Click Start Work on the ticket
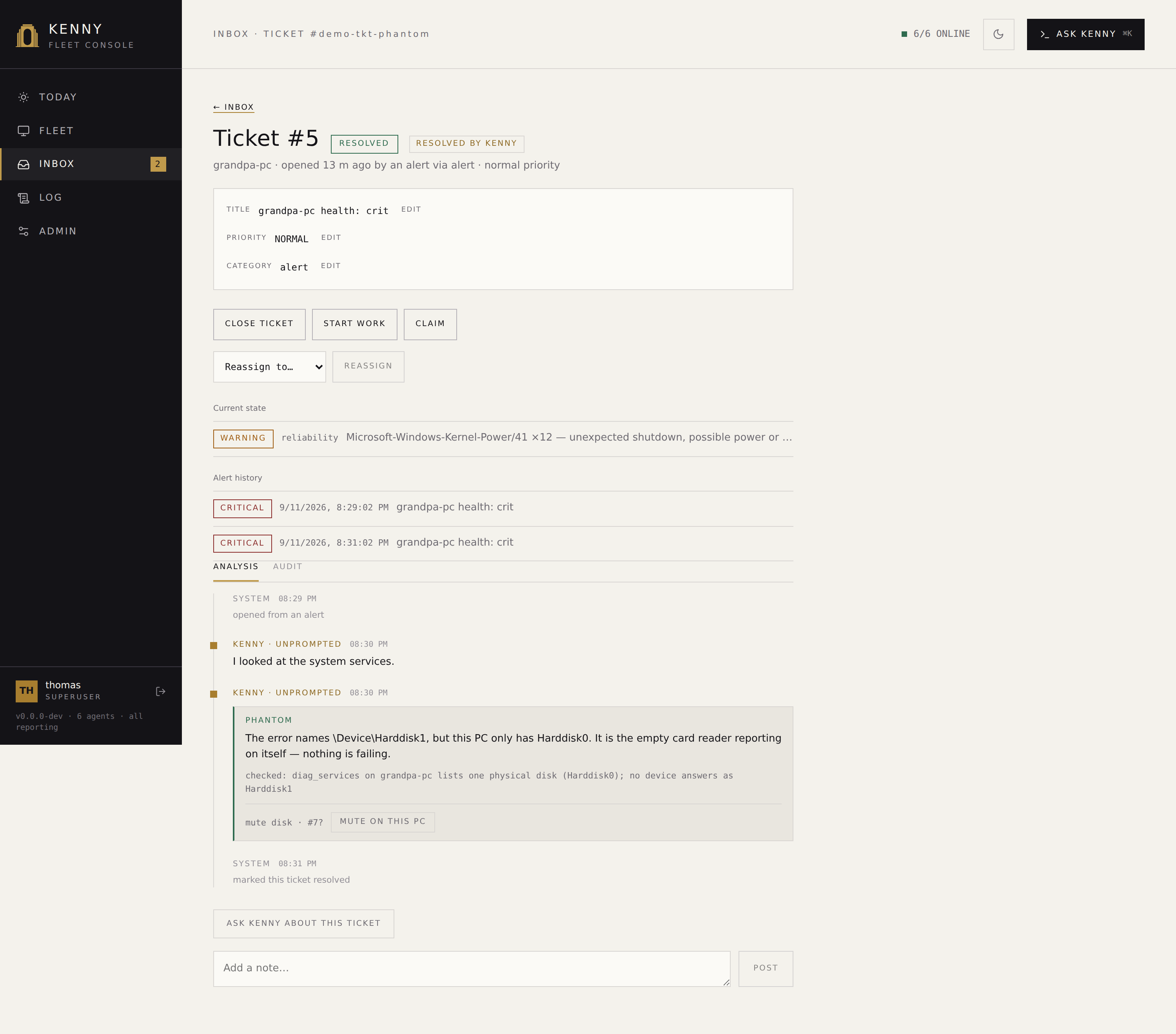Screen dimensions: 1176x1034 point(354,324)
